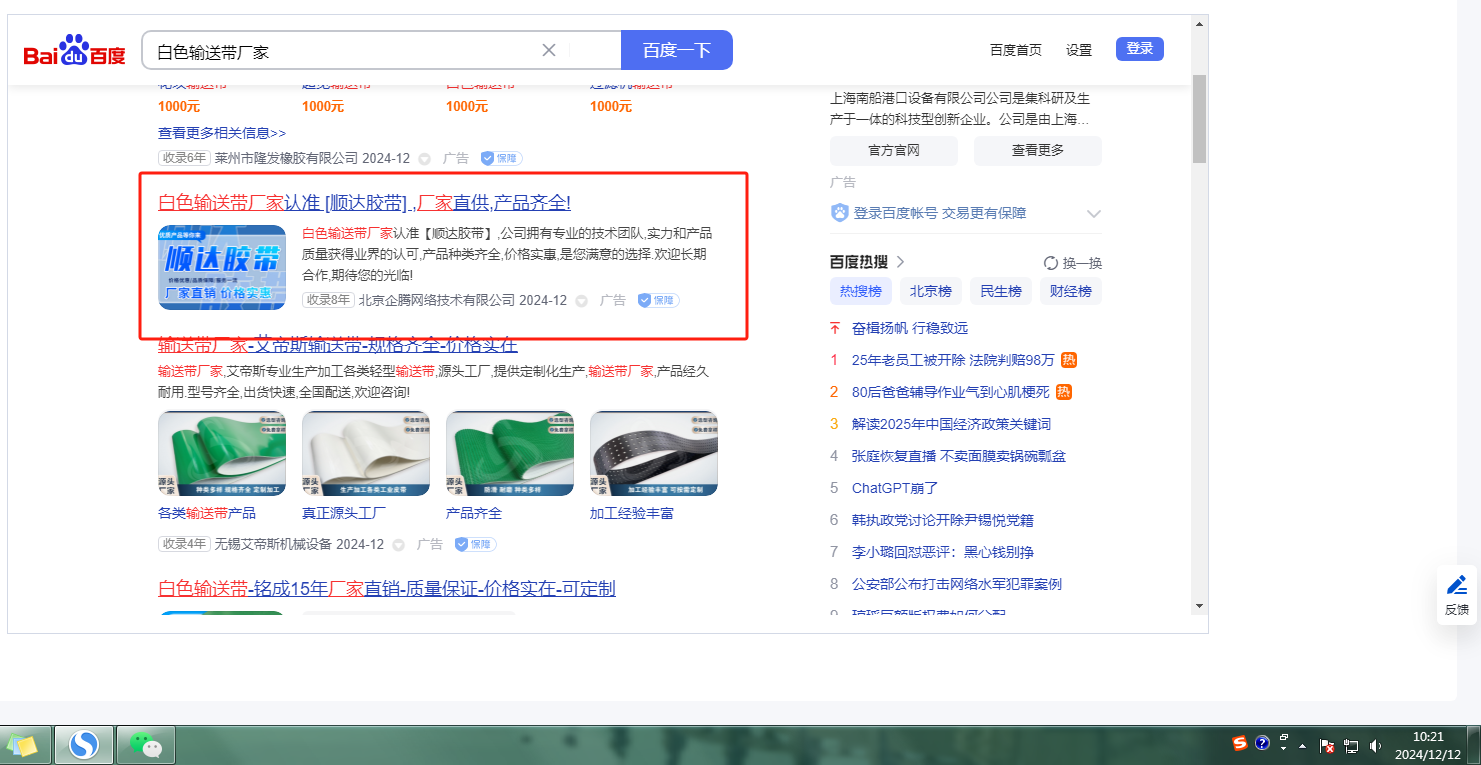Open hot search 李小璐回怼恶评：黑心钱别挣

(x=943, y=552)
